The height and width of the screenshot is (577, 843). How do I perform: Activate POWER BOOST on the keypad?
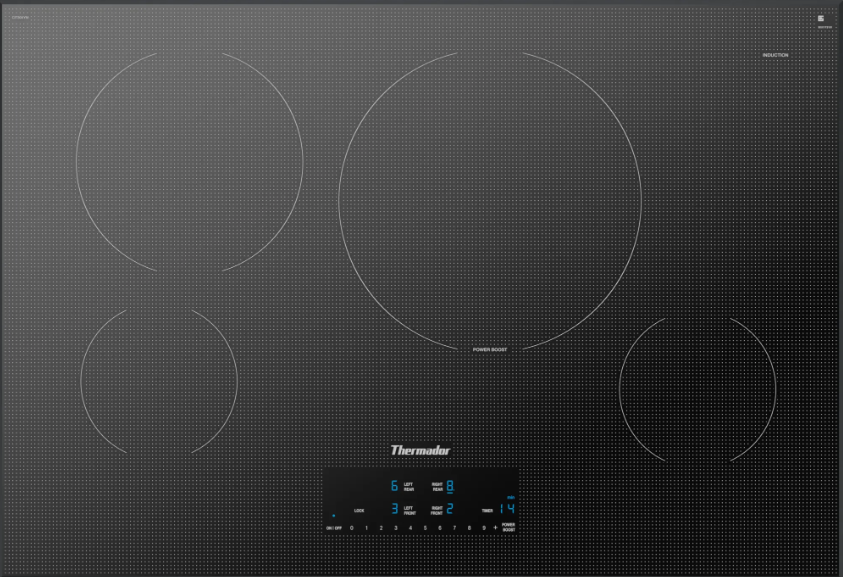[x=508, y=525]
